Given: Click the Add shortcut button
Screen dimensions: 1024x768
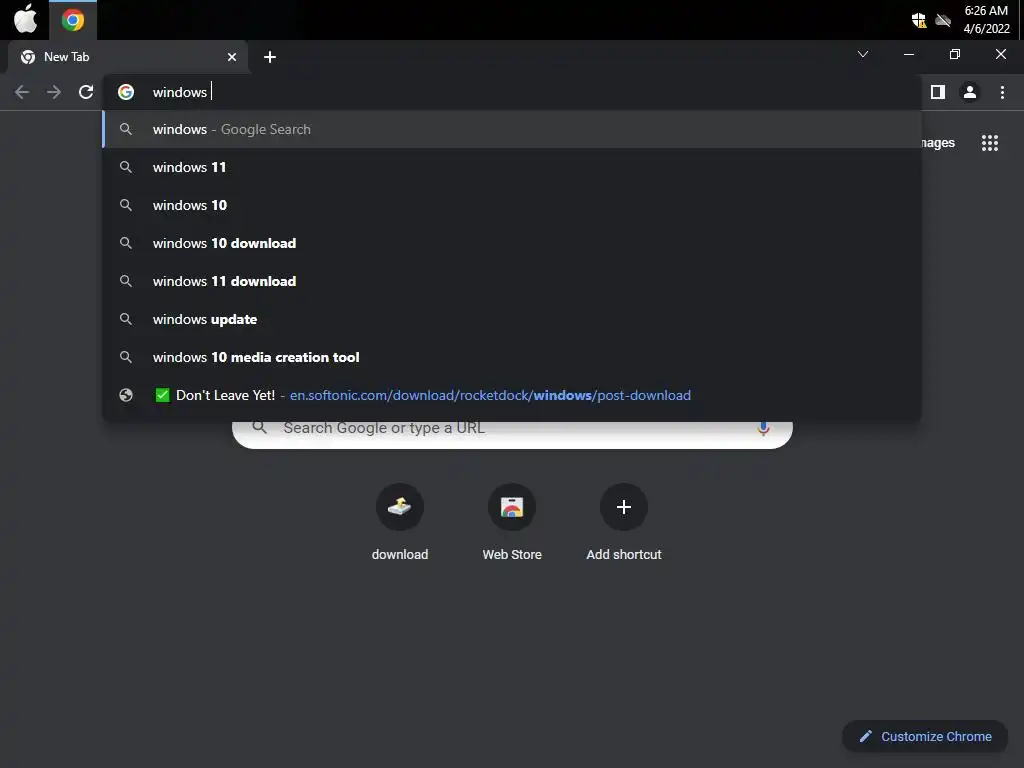Looking at the screenshot, I should [x=624, y=522].
